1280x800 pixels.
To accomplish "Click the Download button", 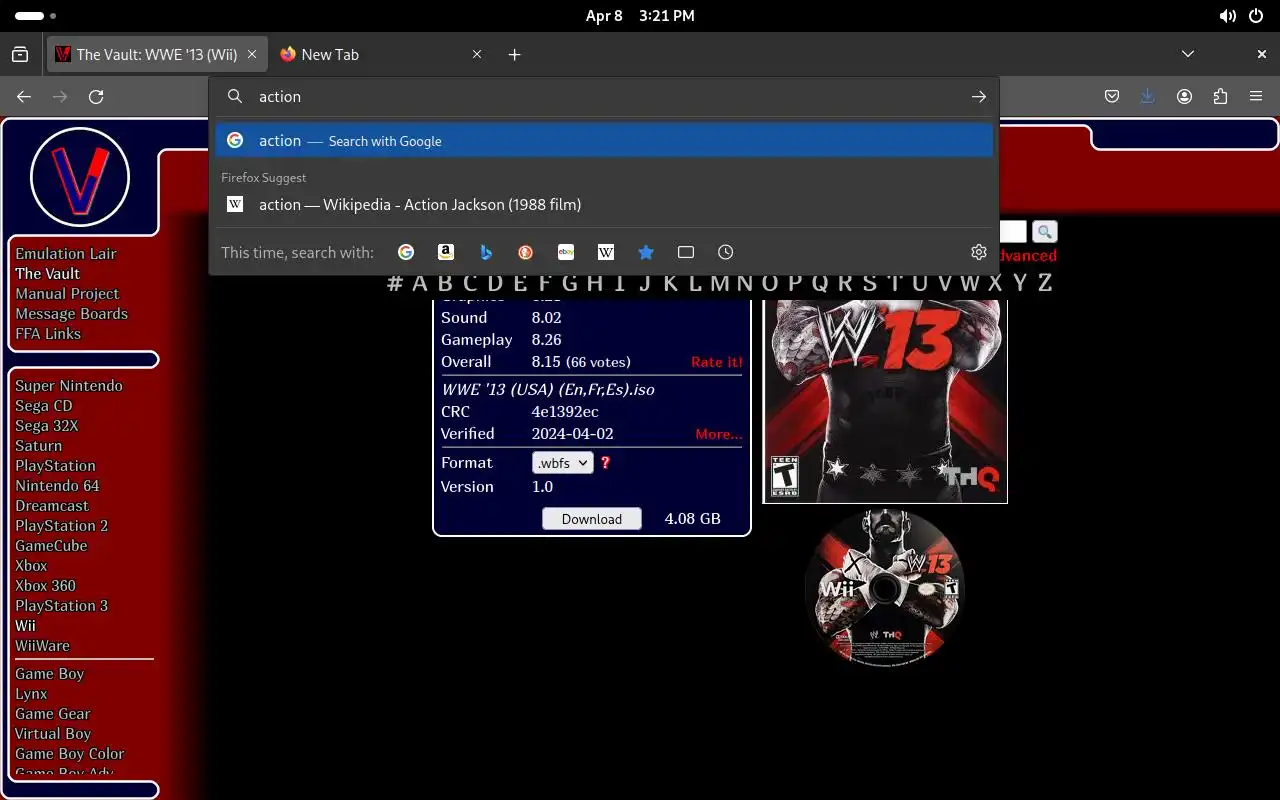I will [592, 519].
